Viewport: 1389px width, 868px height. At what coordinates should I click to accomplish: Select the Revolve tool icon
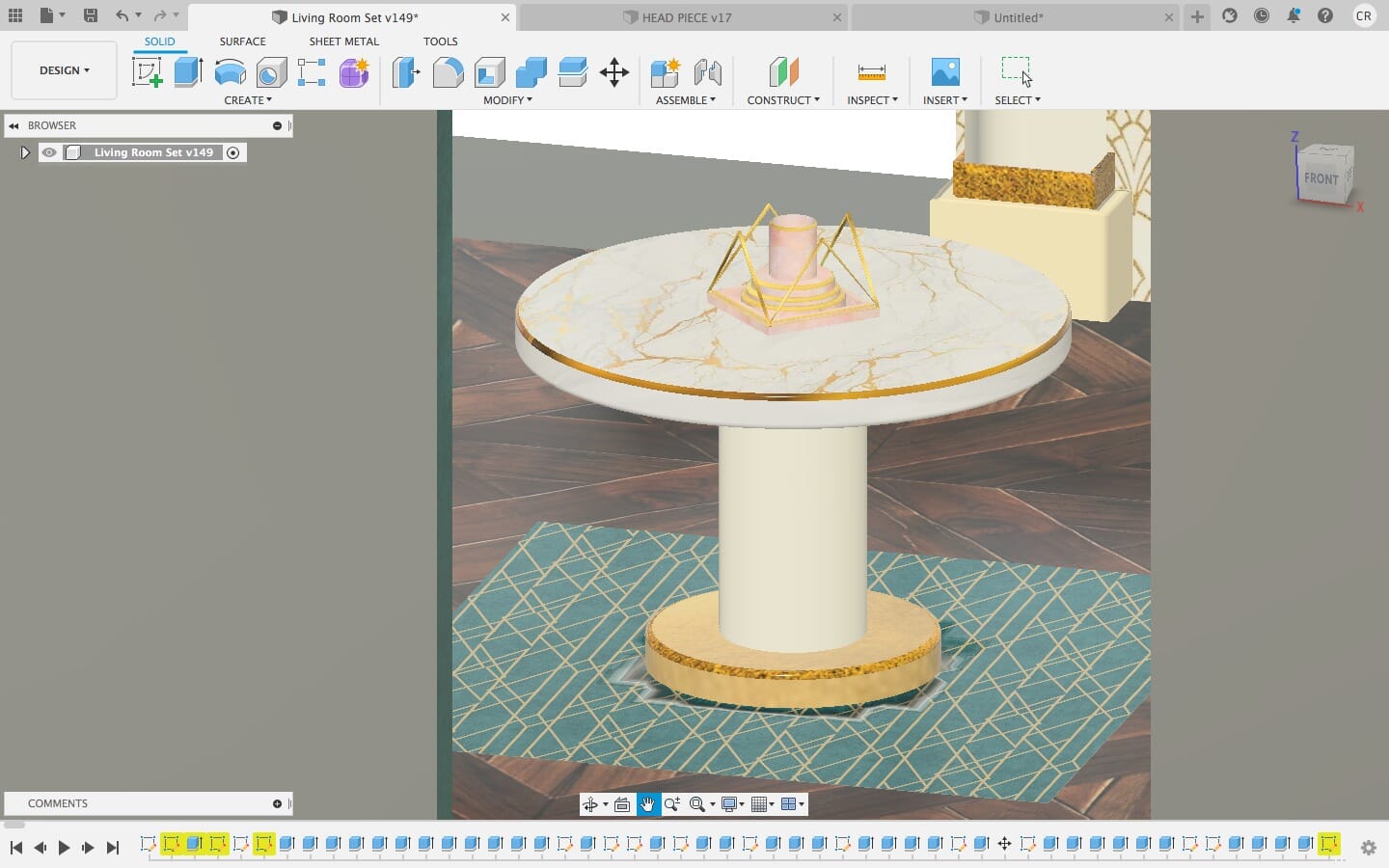pyautogui.click(x=230, y=72)
